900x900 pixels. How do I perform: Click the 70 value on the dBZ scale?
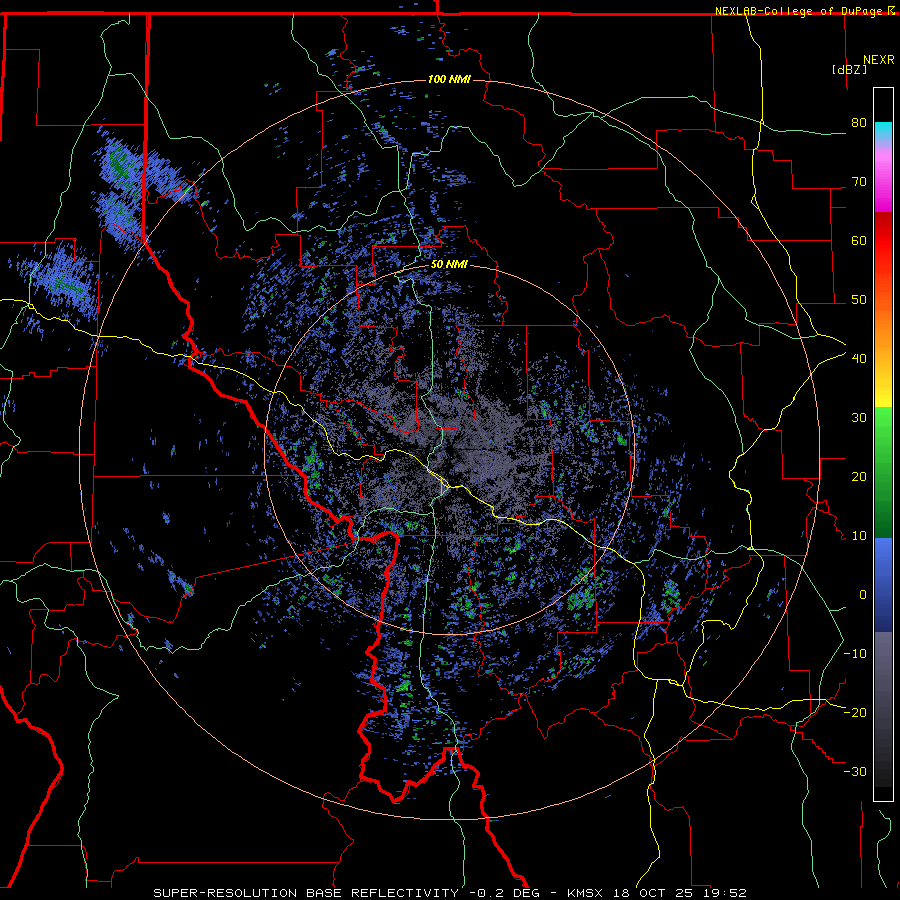click(859, 182)
